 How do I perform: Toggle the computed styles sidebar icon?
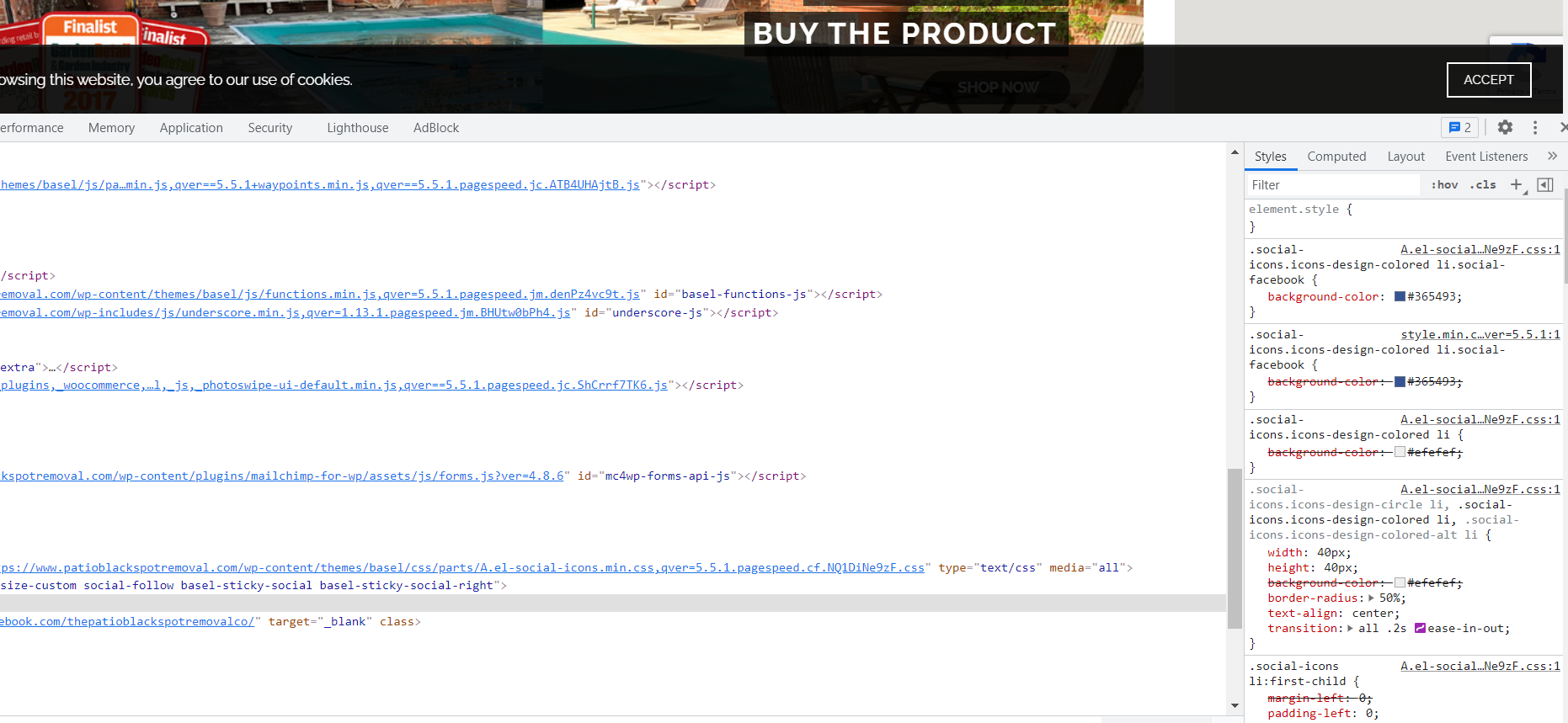(1545, 185)
